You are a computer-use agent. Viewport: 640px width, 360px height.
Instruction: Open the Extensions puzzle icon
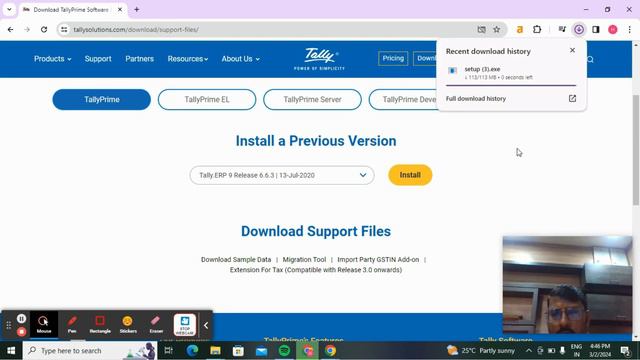click(x=537, y=29)
